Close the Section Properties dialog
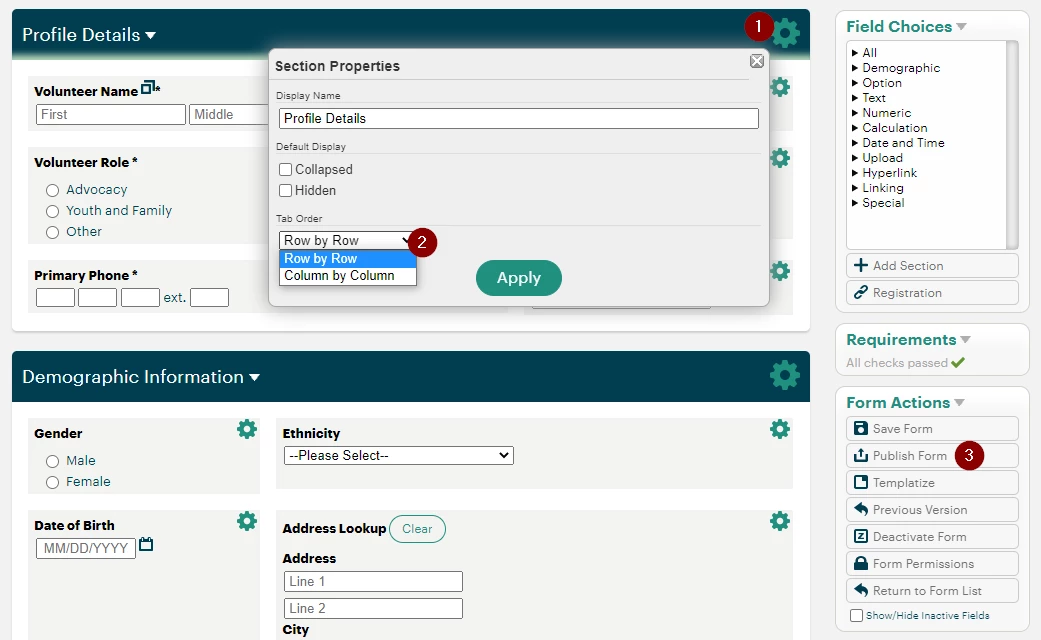1041x640 pixels. (757, 61)
